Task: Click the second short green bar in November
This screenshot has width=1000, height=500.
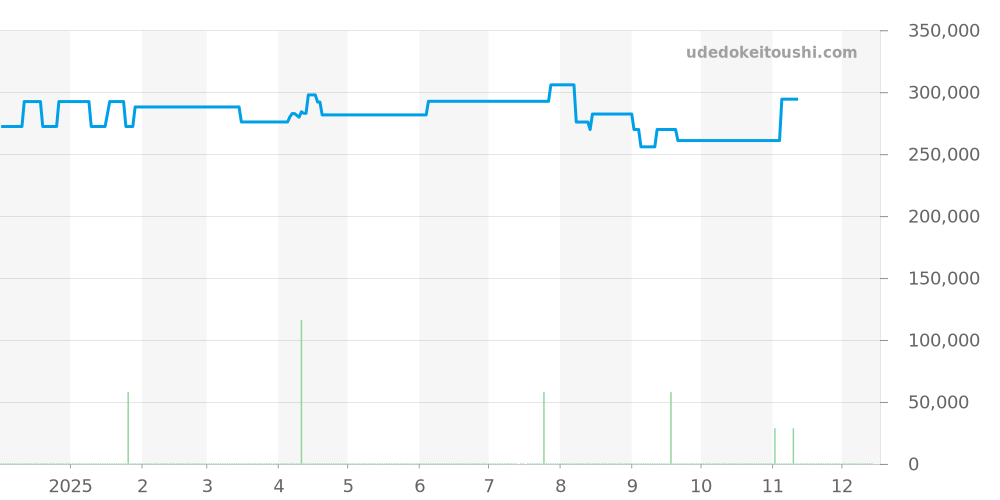Action: click(x=793, y=446)
